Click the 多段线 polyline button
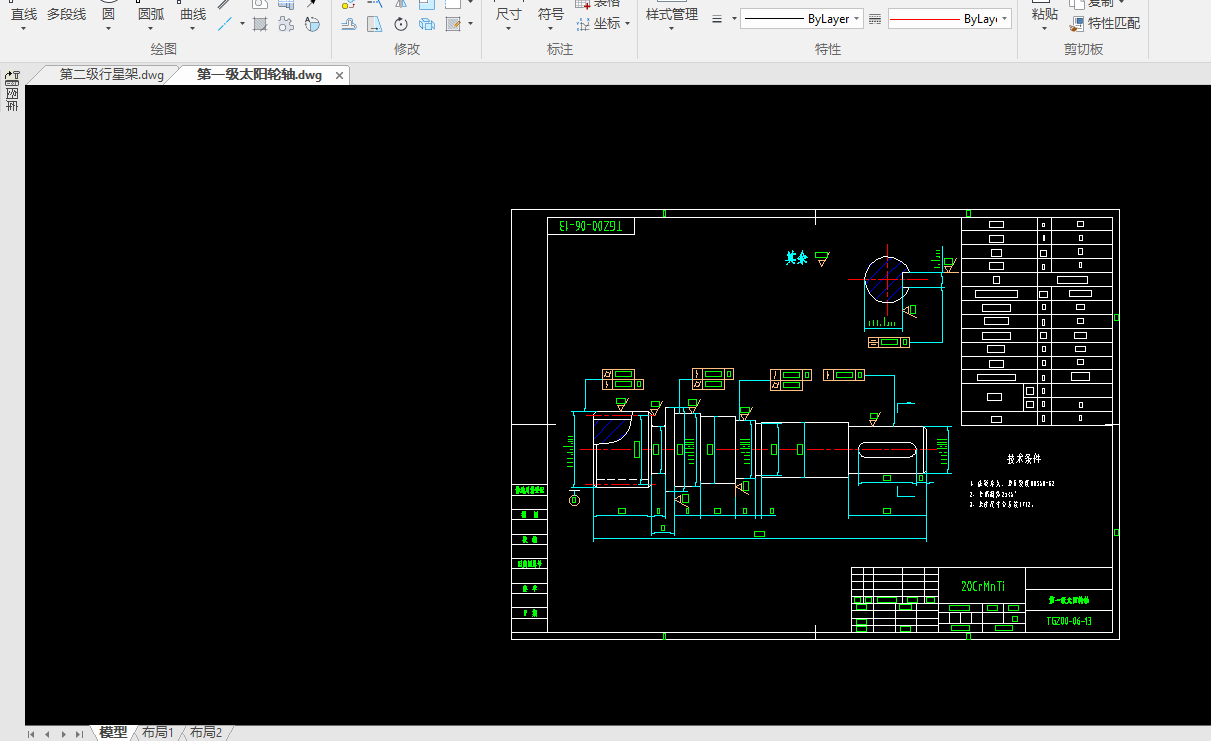This screenshot has height=741, width=1211. (x=66, y=14)
